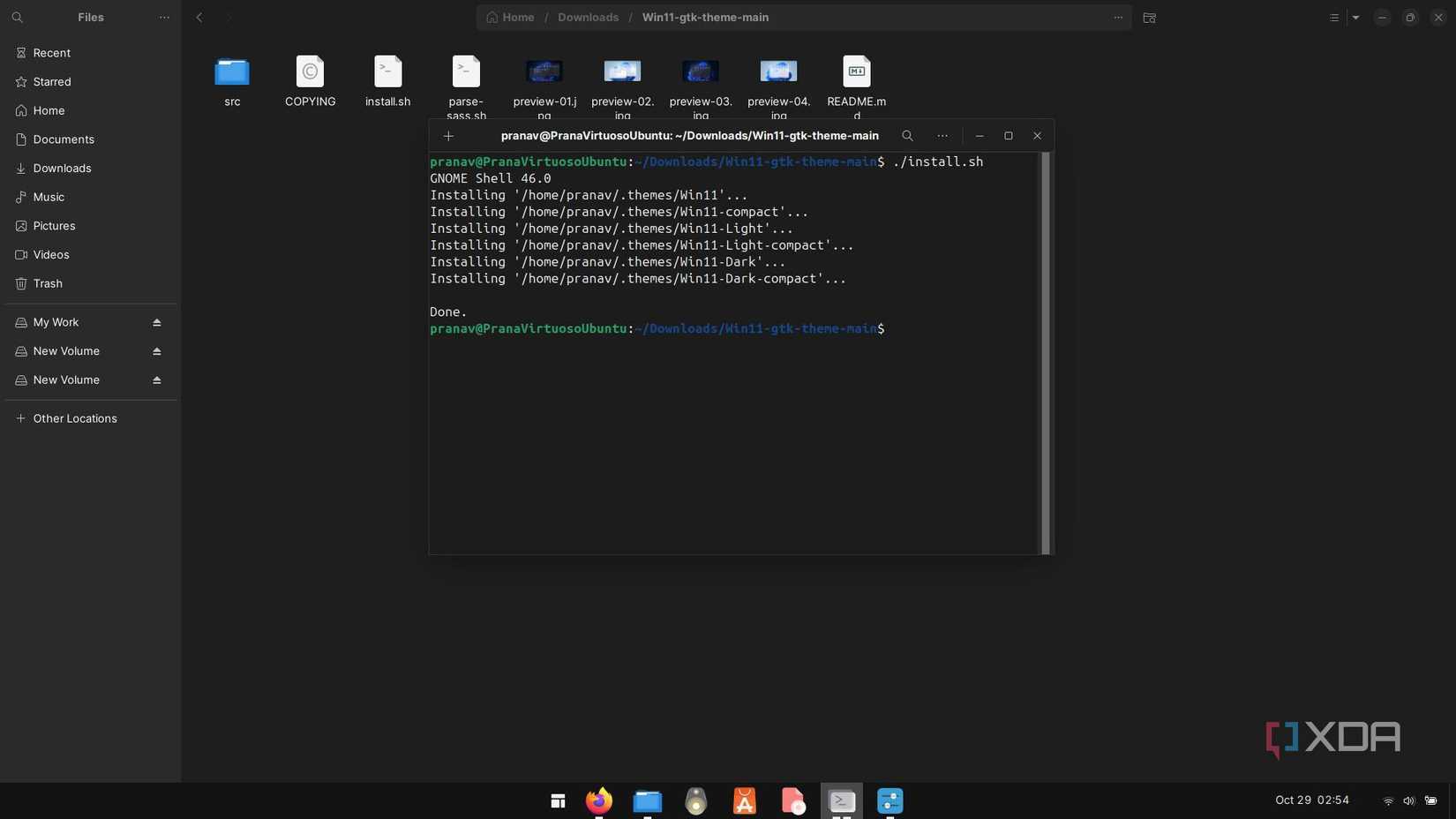Open the preview-01.jpg thumbnail
The image size is (1456, 819).
click(544, 71)
